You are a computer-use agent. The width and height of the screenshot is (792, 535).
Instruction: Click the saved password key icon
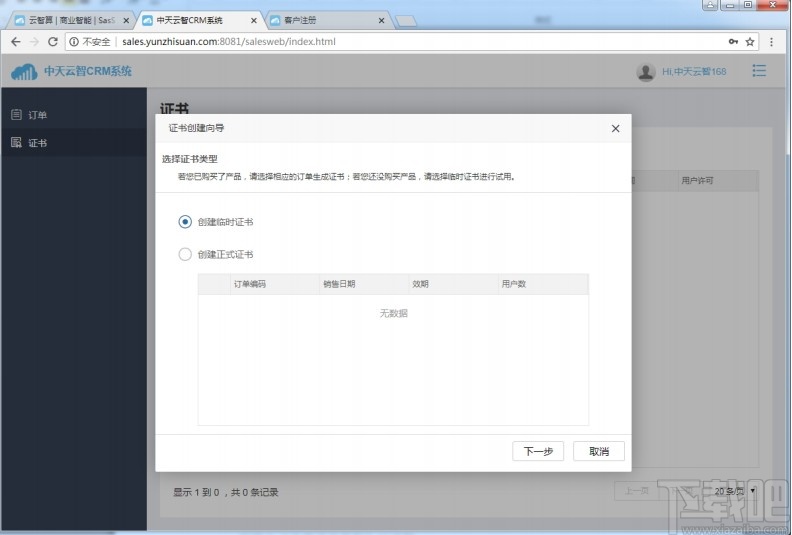pos(733,41)
